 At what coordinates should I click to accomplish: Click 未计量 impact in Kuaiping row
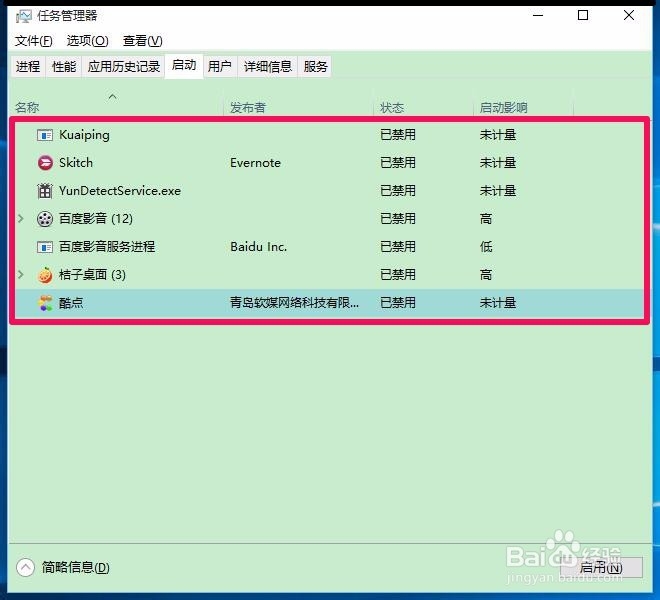tap(498, 135)
